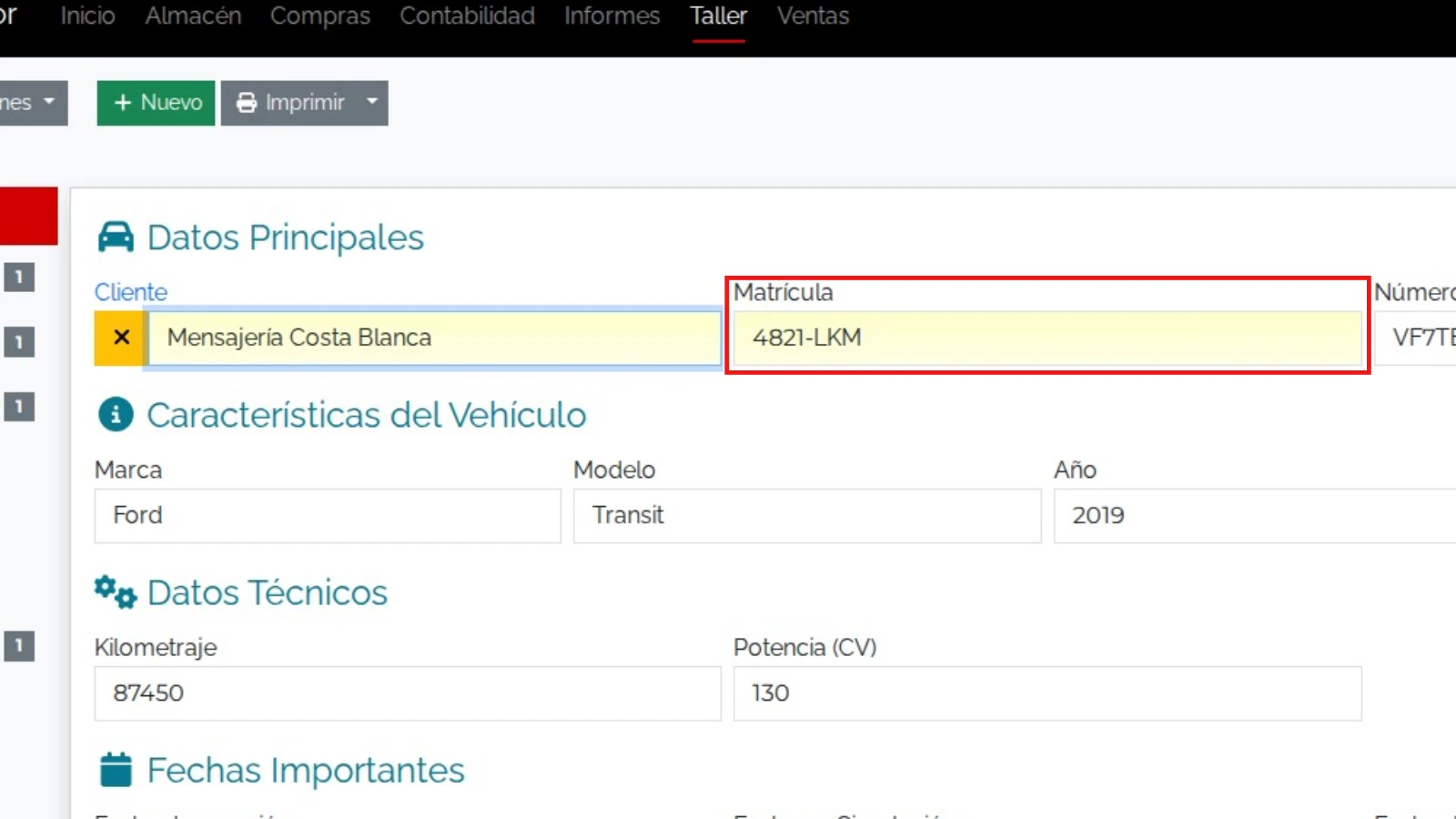The image size is (1456, 819).
Task: Click the Año field showing 2019
Action: [1255, 516]
